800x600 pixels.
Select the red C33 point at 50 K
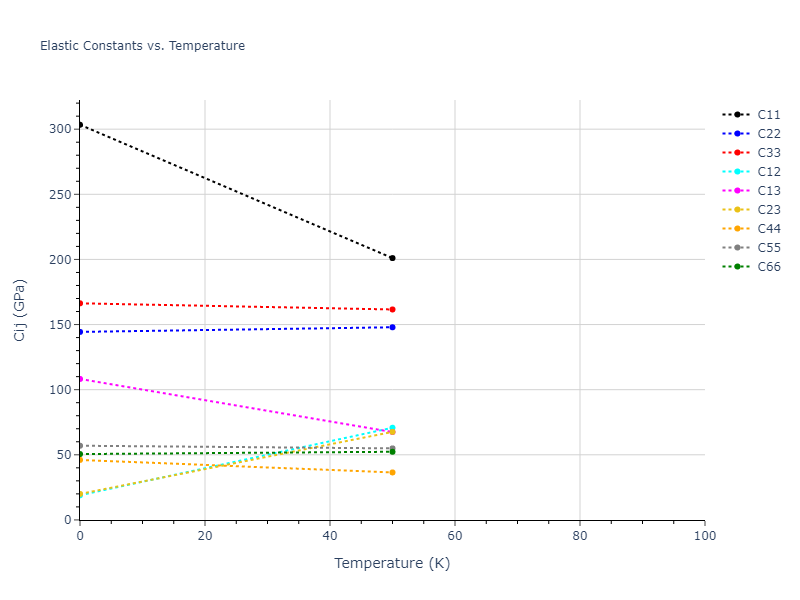tap(392, 309)
